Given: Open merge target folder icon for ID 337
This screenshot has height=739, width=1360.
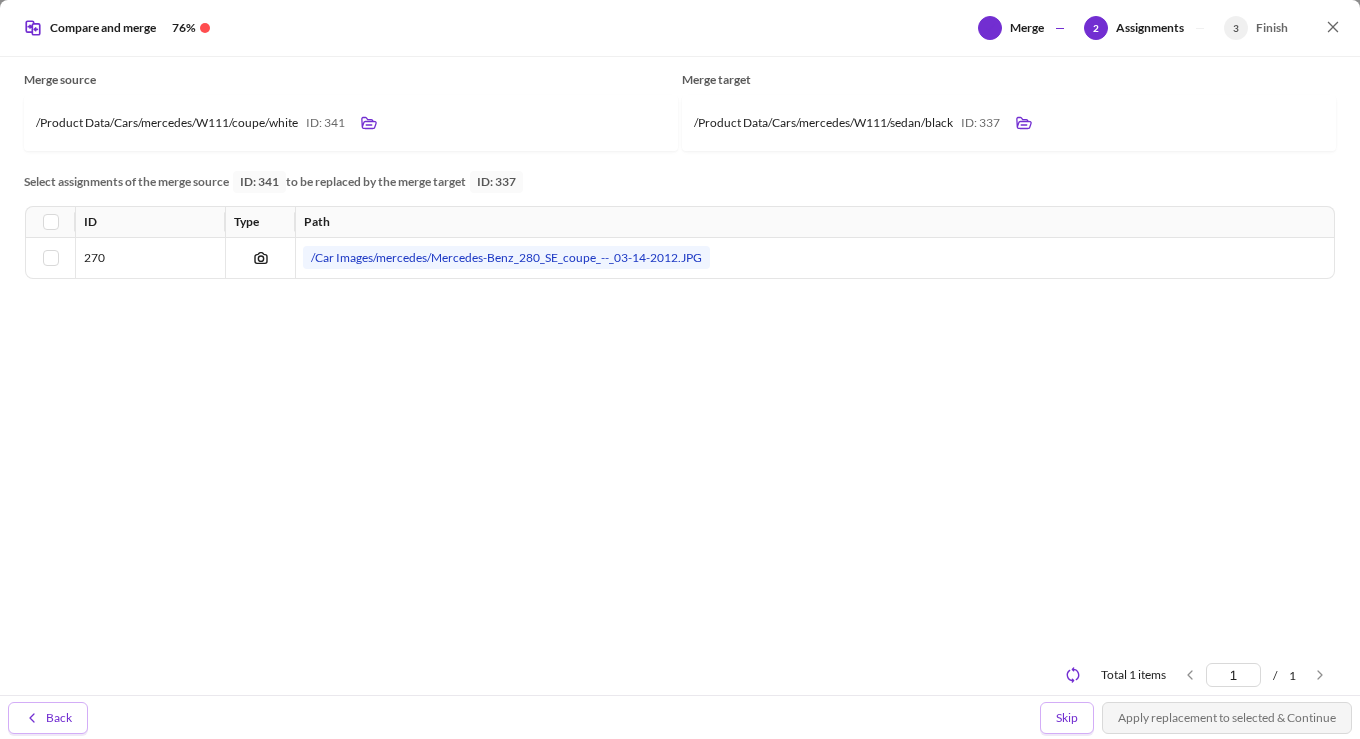Looking at the screenshot, I should tap(1024, 123).
